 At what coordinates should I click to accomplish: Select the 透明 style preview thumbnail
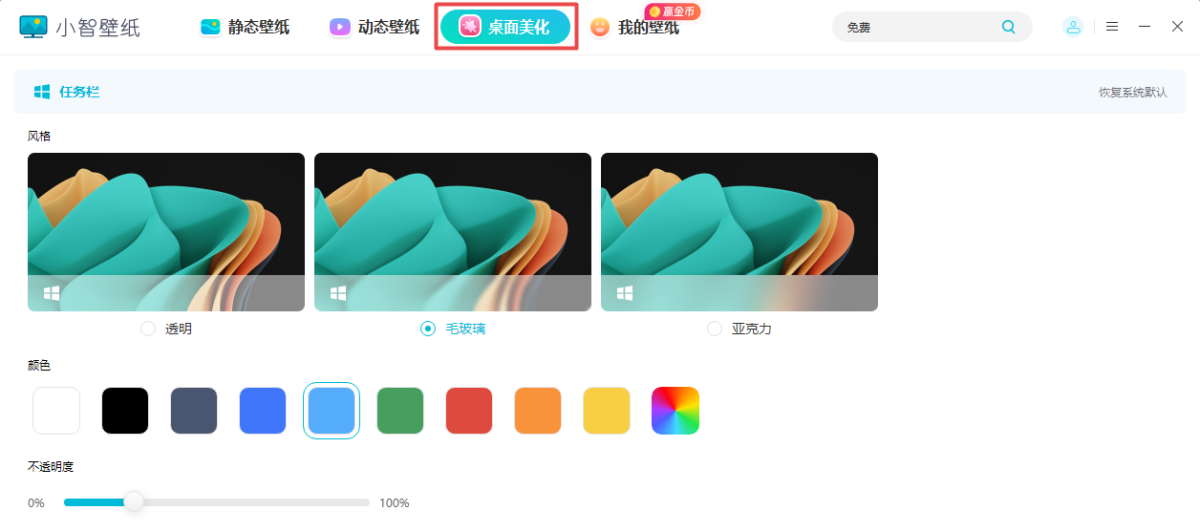[x=166, y=232]
